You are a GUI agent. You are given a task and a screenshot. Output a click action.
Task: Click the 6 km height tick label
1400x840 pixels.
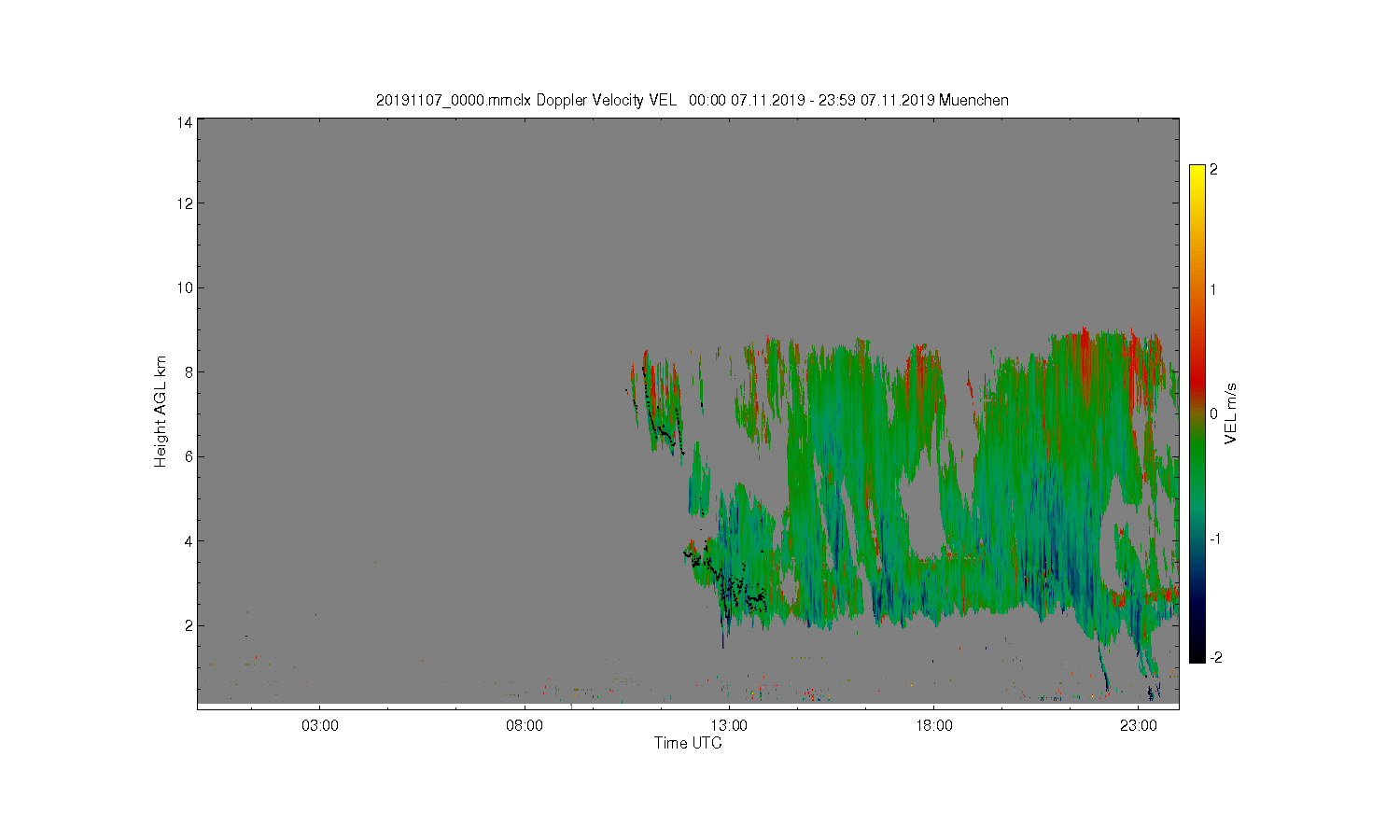click(188, 456)
